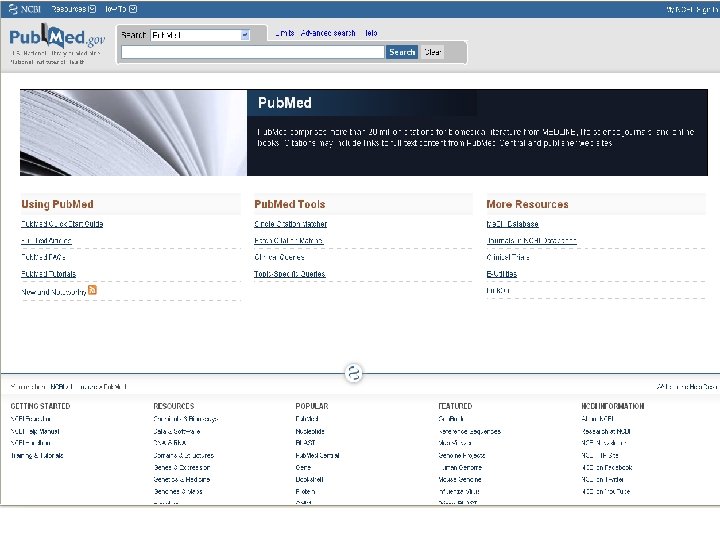Click the About NCBI footer link

tap(597, 419)
